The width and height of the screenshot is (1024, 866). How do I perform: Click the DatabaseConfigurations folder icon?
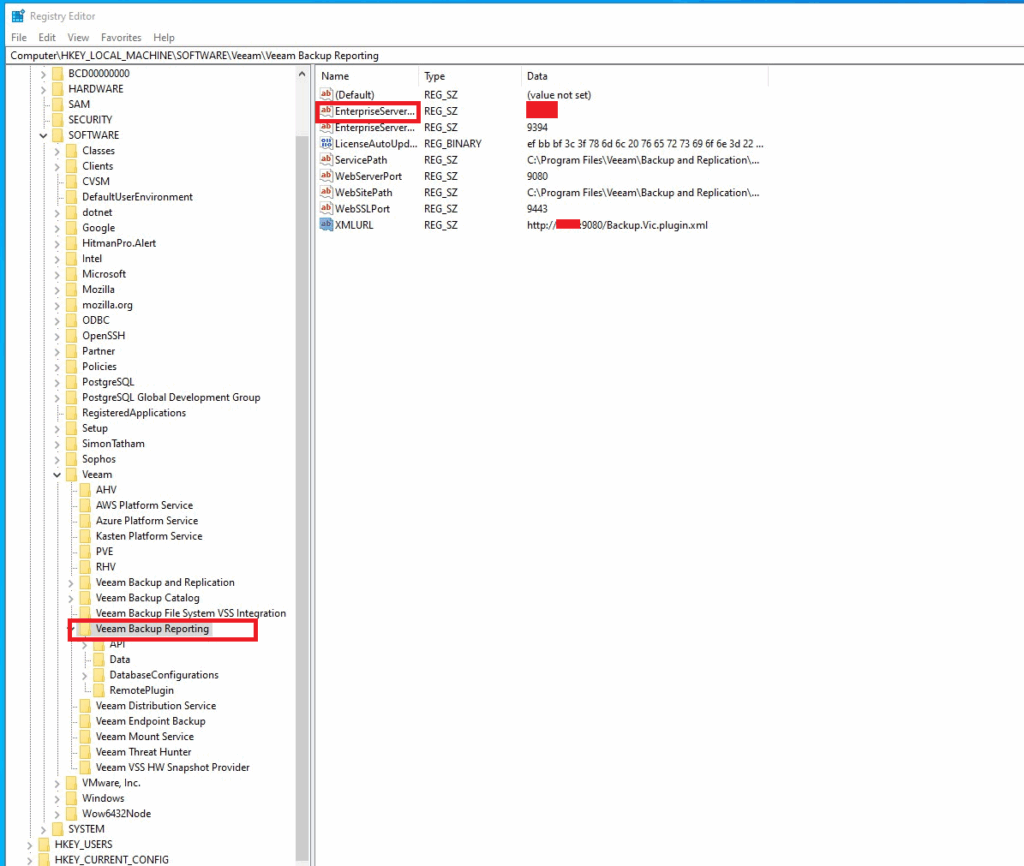pos(99,675)
